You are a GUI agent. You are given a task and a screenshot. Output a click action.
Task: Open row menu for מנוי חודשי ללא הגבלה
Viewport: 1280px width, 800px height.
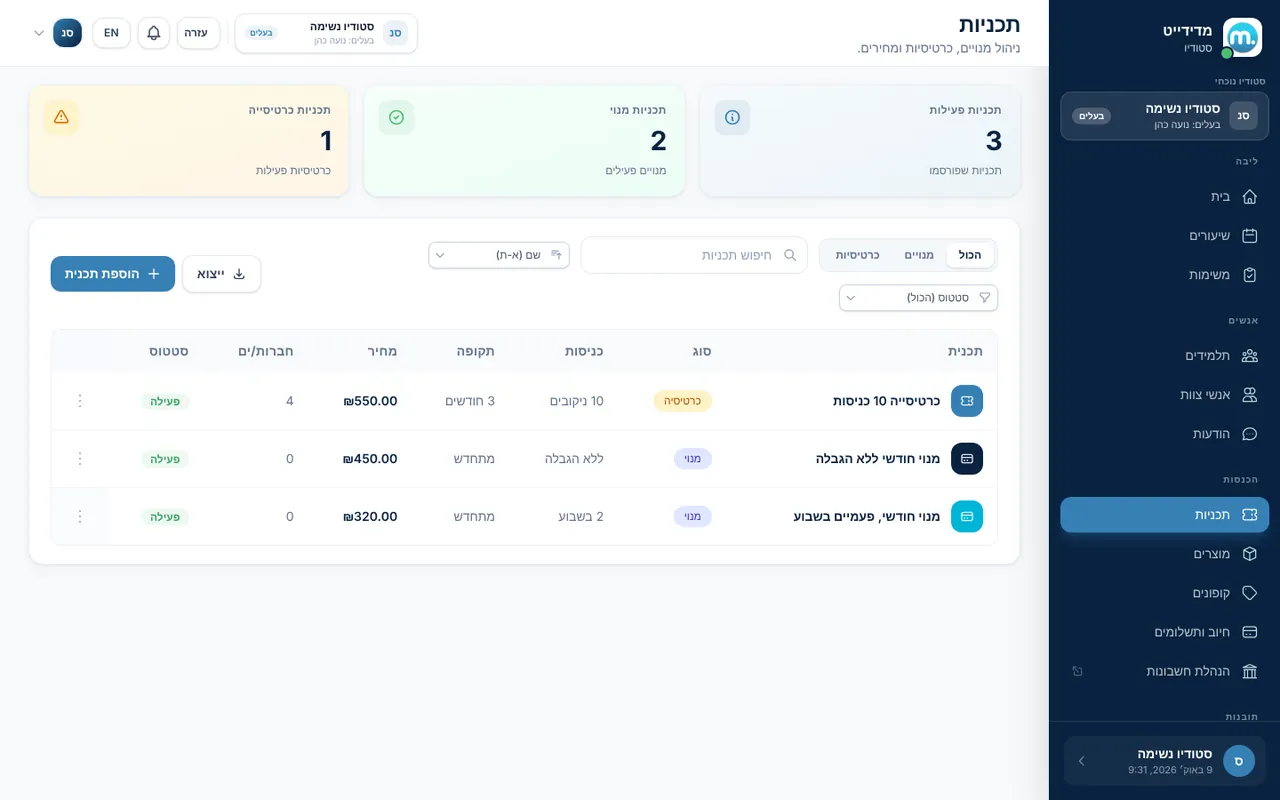pos(80,459)
